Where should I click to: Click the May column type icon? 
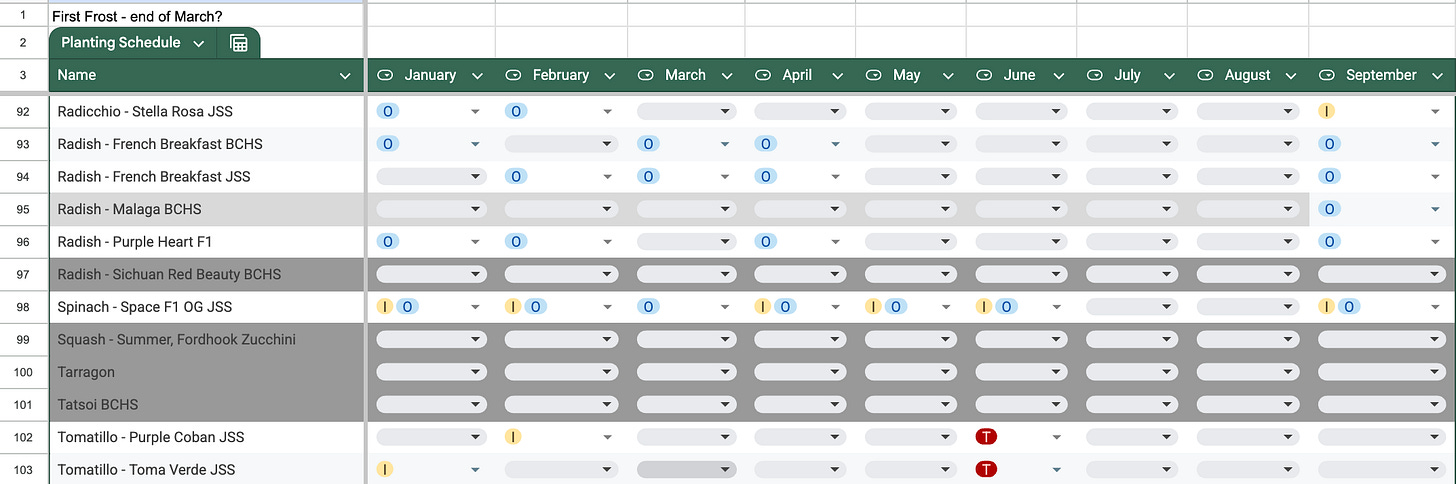(x=873, y=75)
